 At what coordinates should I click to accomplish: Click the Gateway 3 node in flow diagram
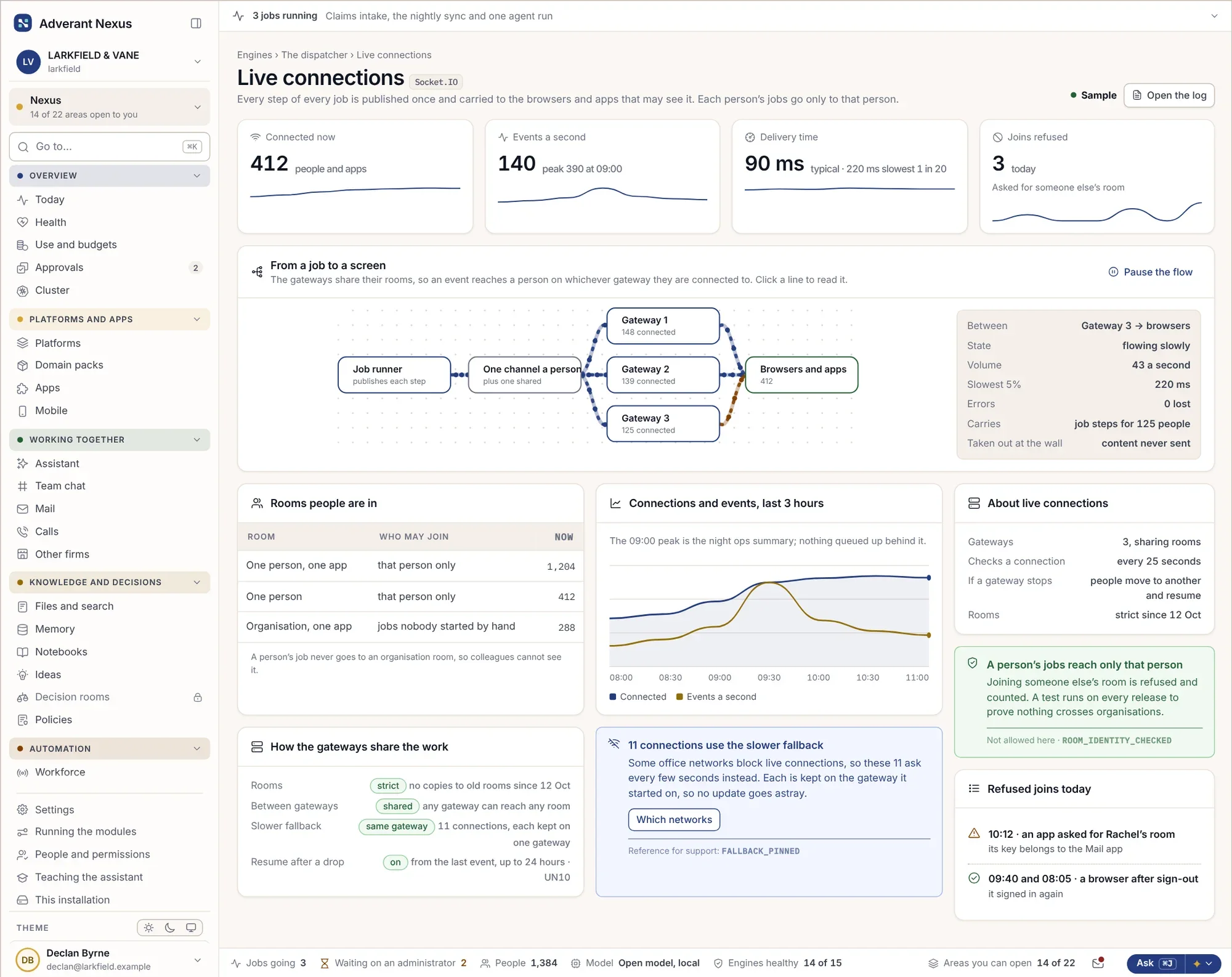coord(663,424)
